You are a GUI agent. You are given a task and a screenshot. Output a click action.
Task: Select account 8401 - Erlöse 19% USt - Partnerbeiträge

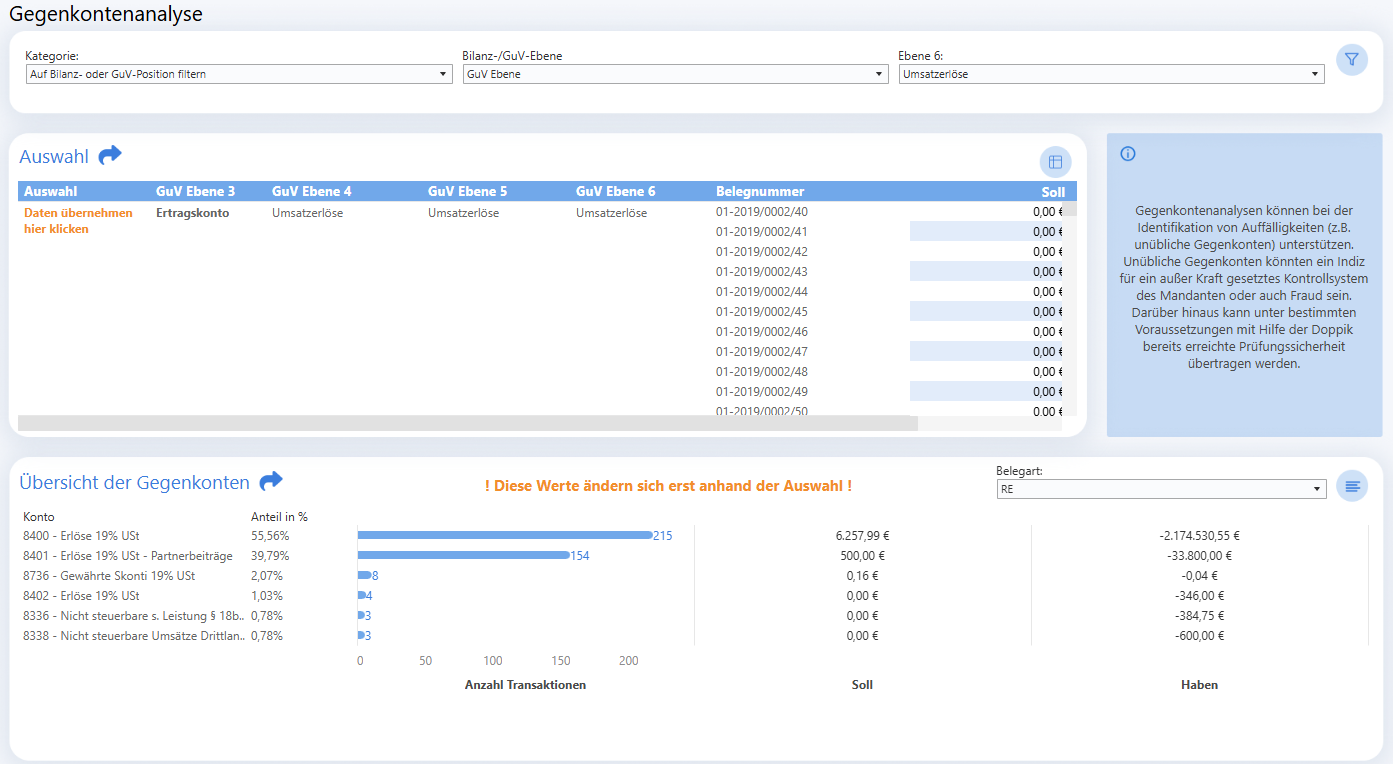tap(128, 556)
